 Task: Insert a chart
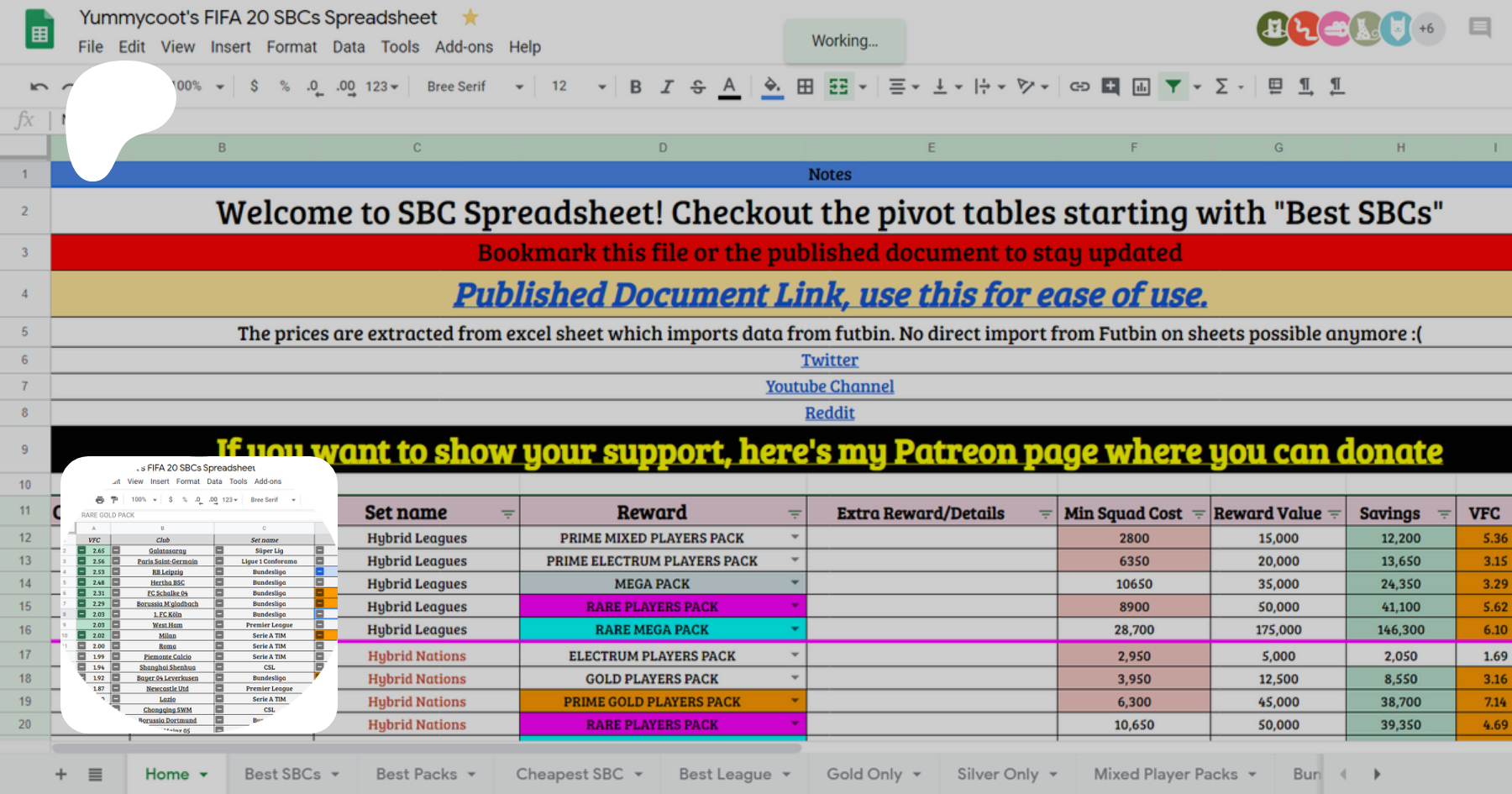(x=1141, y=87)
